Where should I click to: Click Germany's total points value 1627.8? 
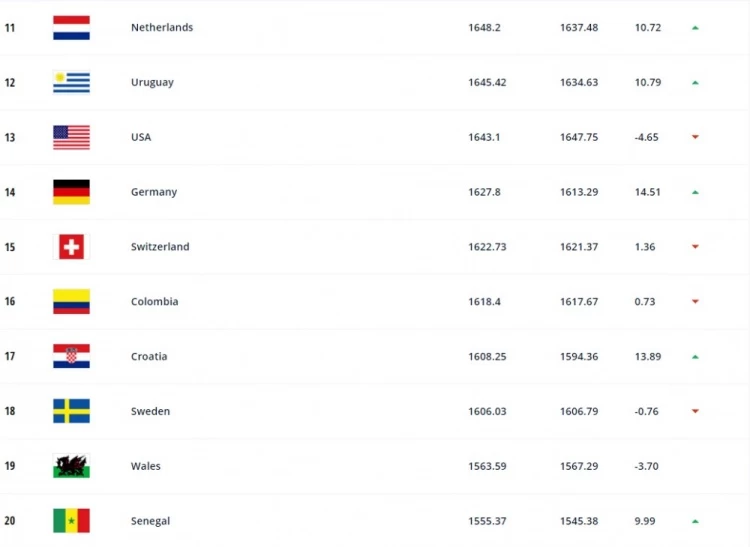pos(484,192)
